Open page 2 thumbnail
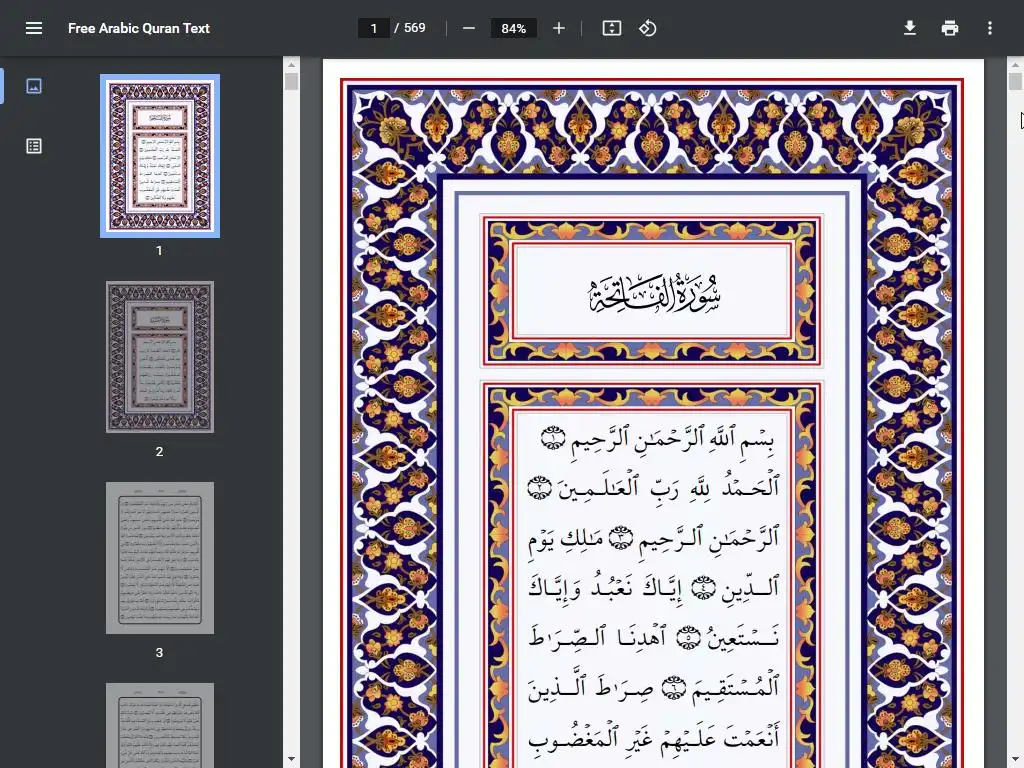The height and width of the screenshot is (768, 1024). [160, 357]
